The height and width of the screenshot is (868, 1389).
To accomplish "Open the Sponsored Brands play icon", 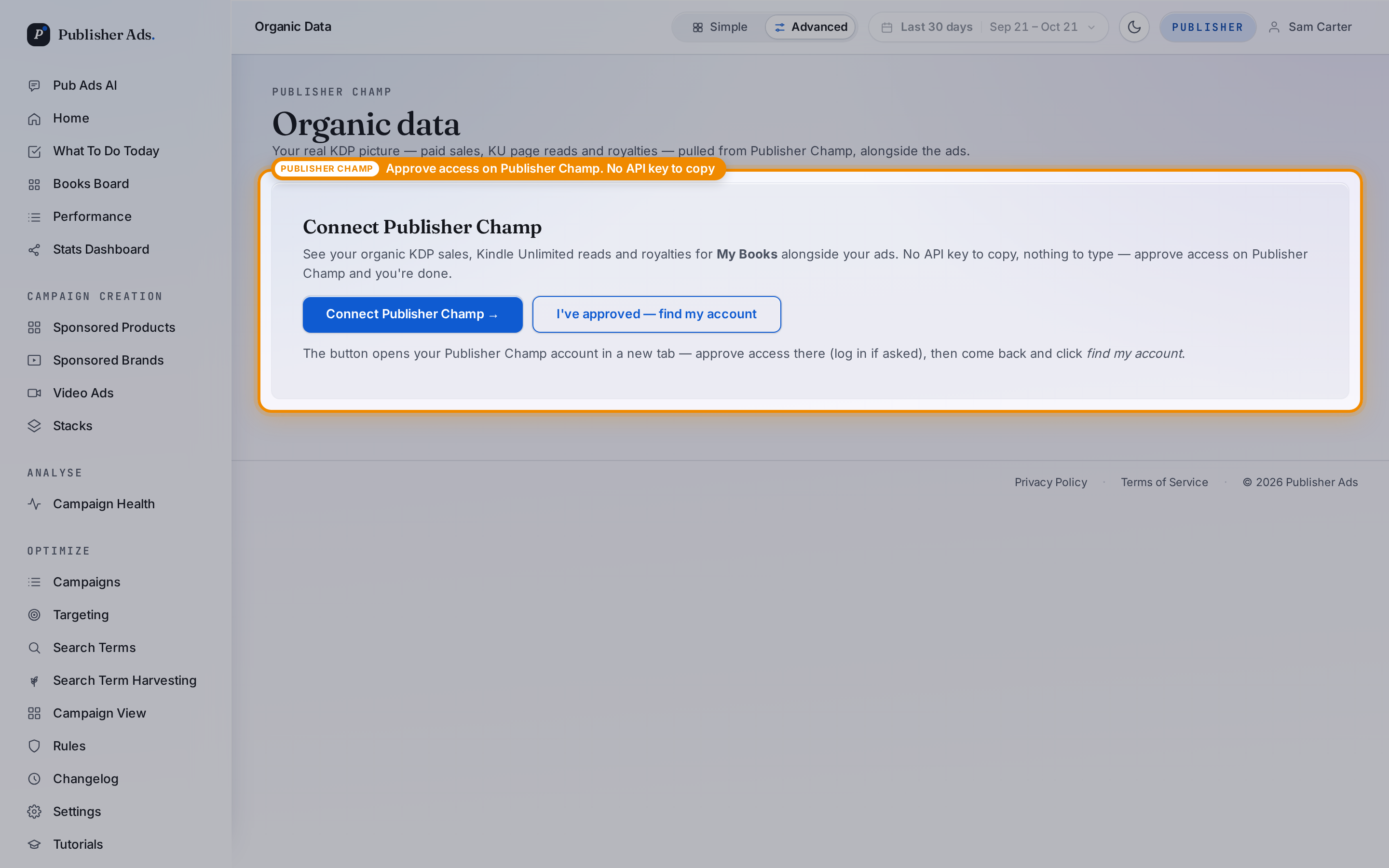I will click(x=34, y=361).
